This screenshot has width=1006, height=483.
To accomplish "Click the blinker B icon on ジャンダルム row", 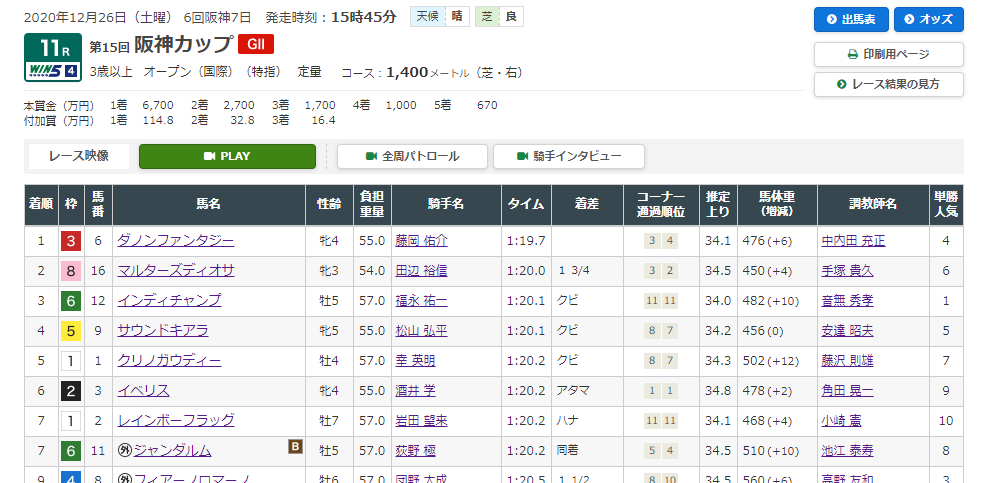I will 295,446.
